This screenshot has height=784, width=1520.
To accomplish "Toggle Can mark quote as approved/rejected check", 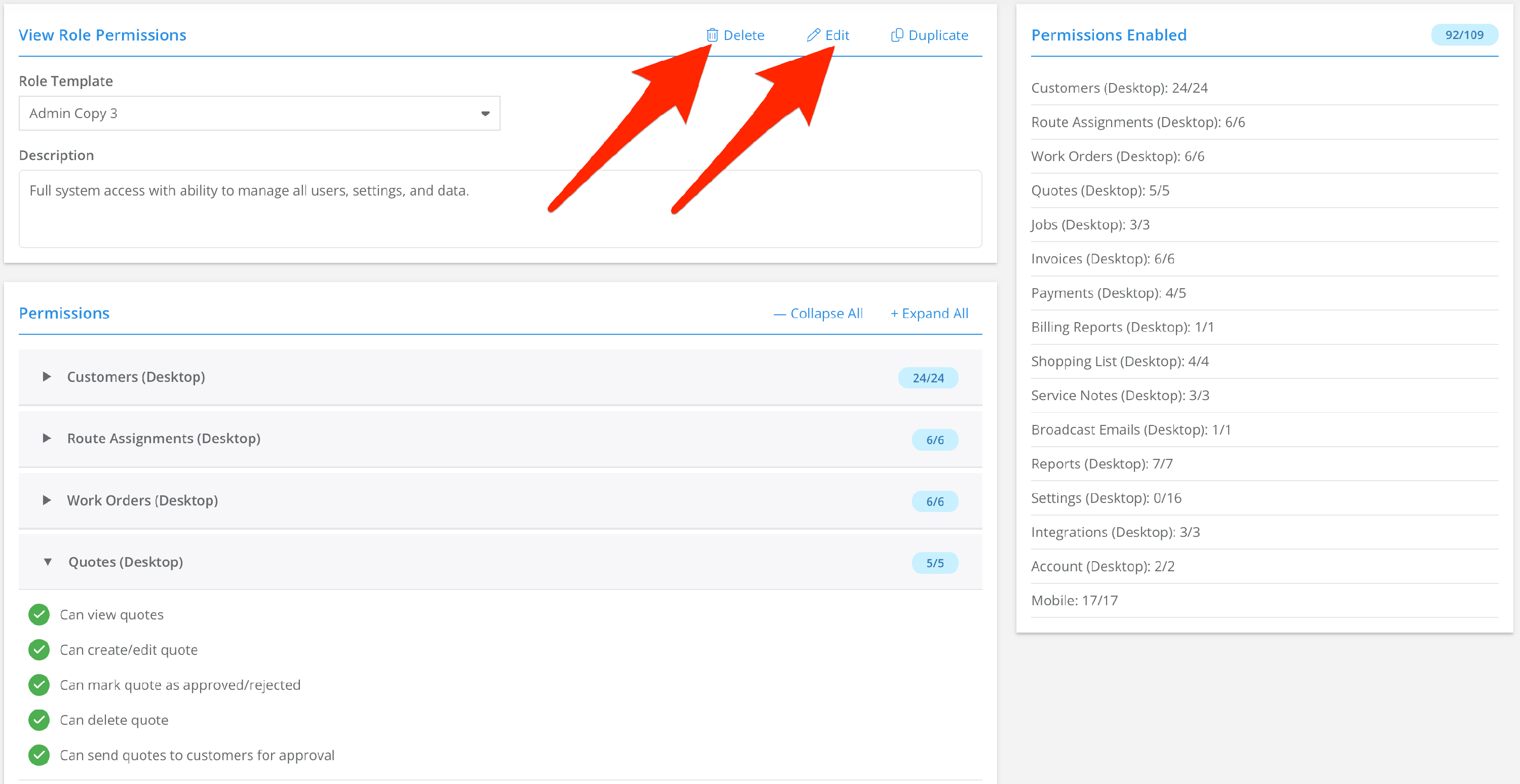I will click(39, 685).
